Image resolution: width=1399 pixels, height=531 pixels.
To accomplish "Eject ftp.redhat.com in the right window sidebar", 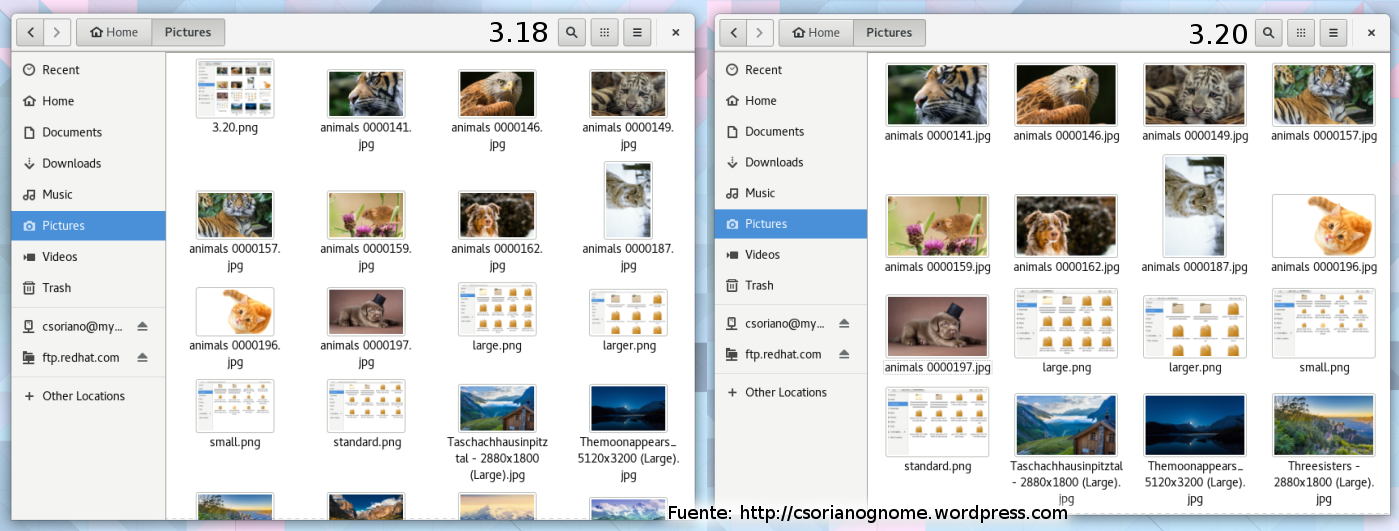I will click(x=844, y=354).
